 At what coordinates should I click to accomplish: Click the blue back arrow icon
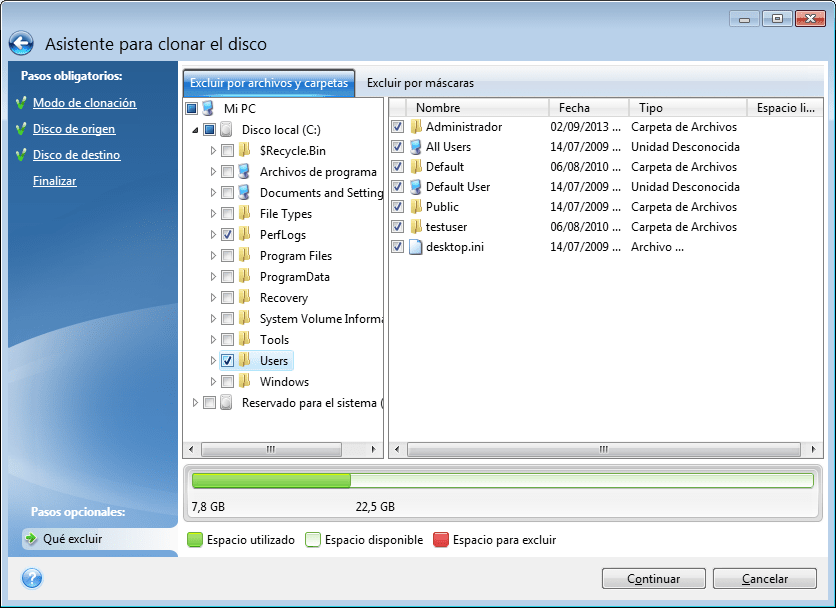(x=22, y=44)
